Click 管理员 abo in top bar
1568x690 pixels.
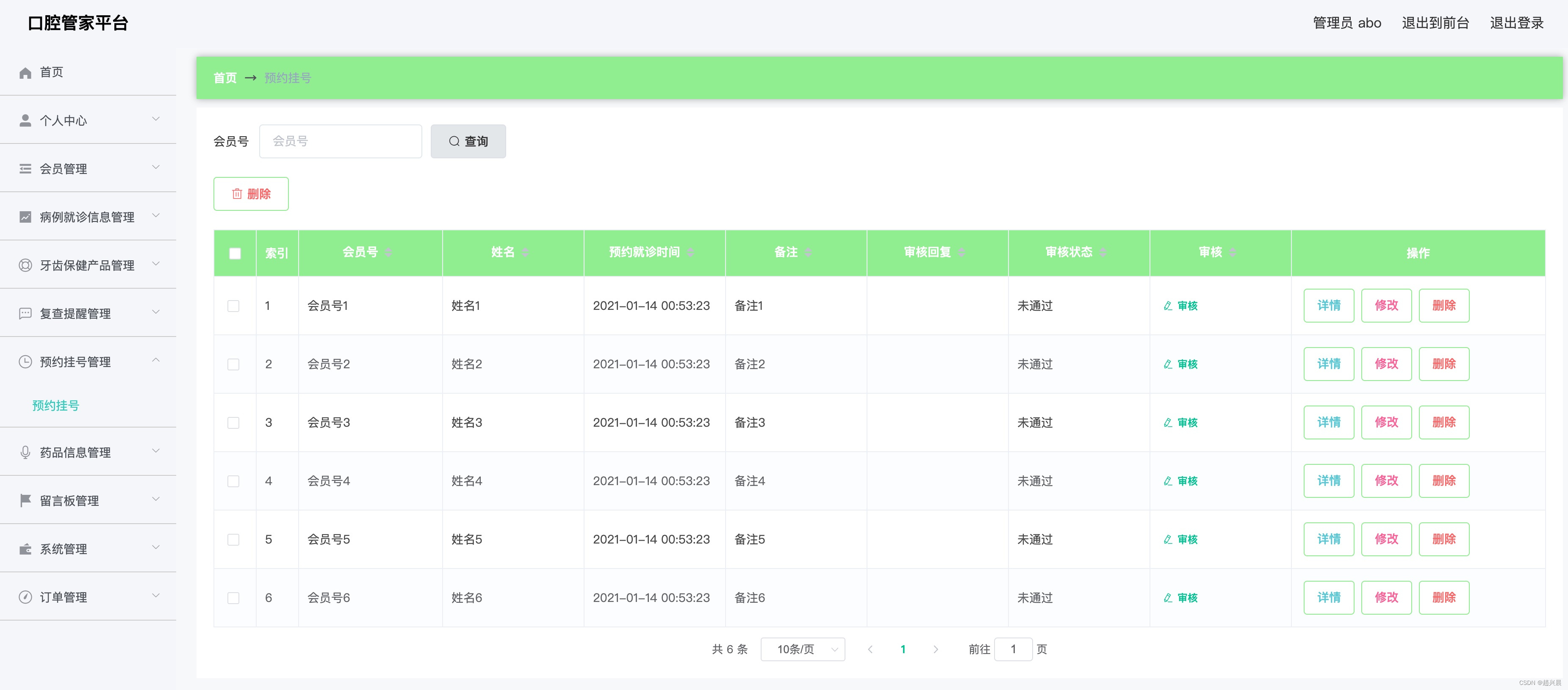tap(1346, 23)
